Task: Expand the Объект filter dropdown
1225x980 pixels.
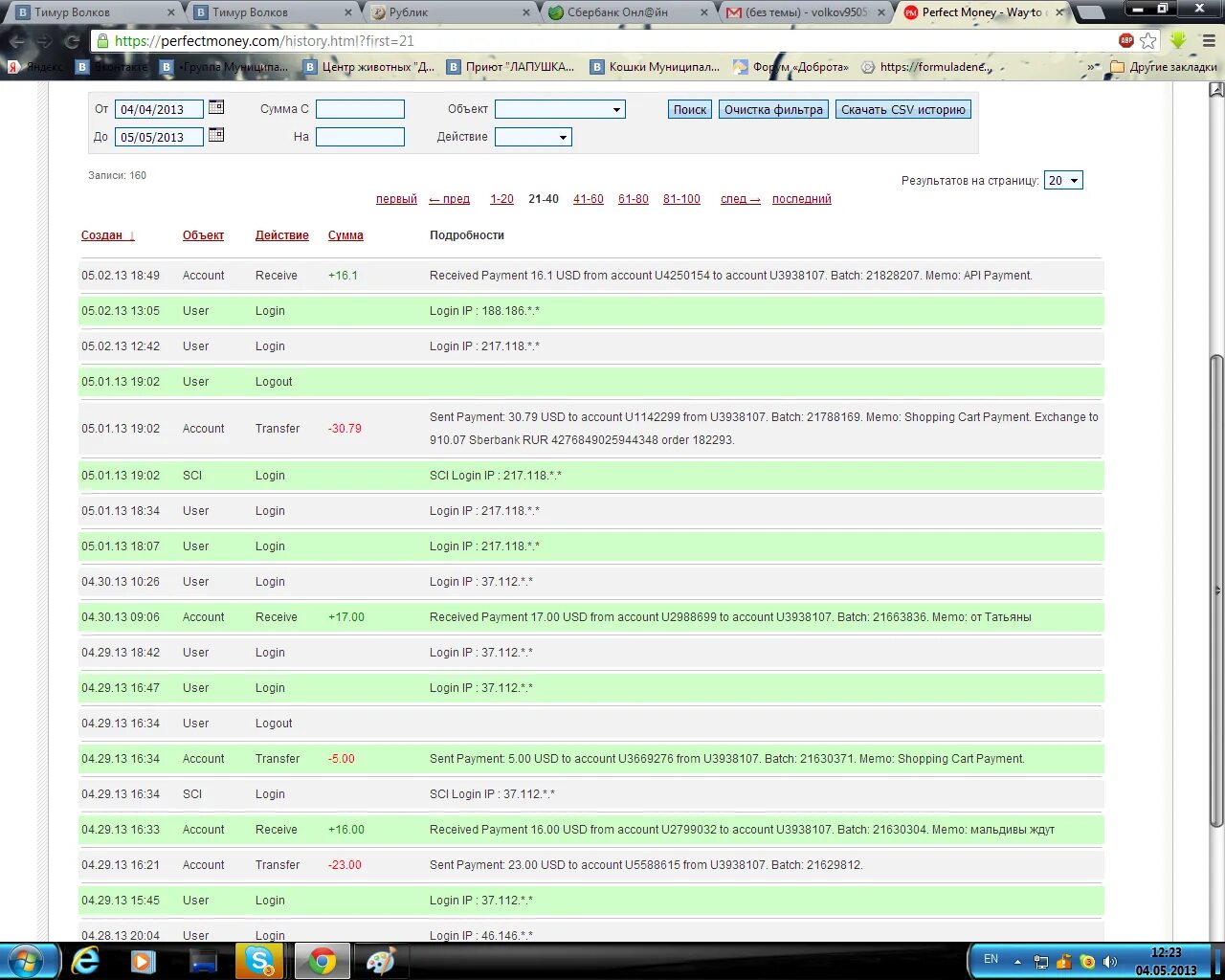Action: coord(560,109)
